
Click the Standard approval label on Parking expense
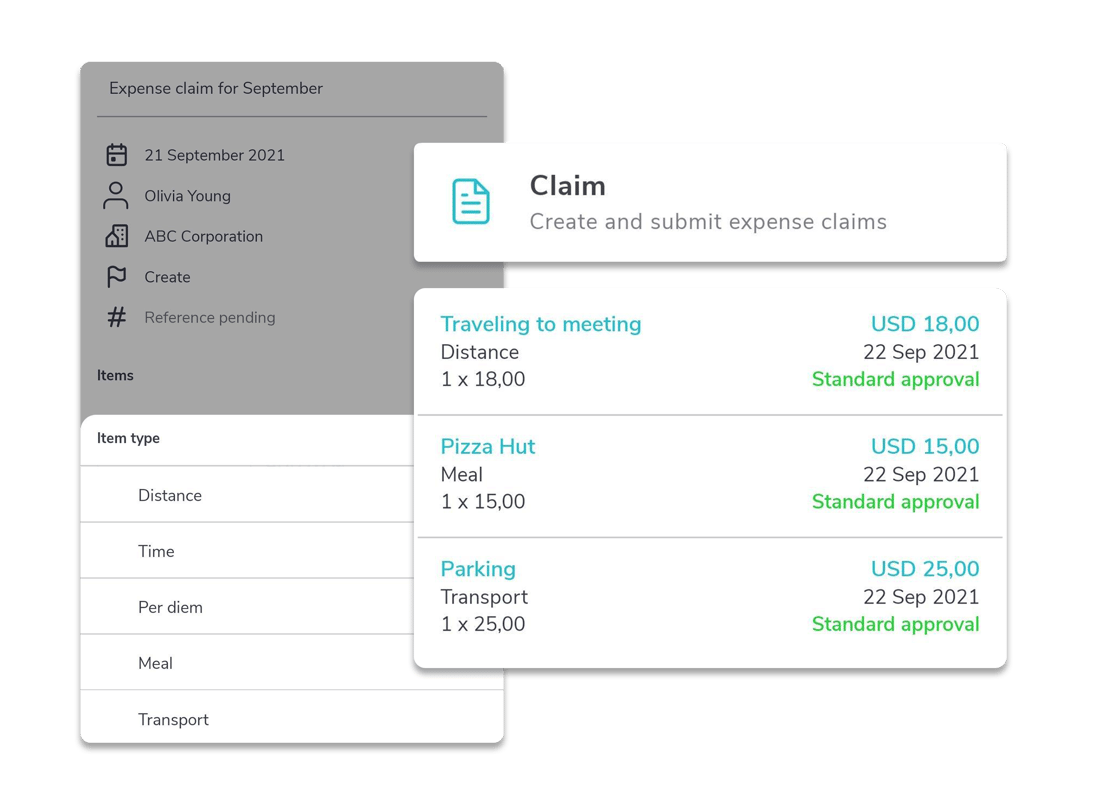coord(894,623)
